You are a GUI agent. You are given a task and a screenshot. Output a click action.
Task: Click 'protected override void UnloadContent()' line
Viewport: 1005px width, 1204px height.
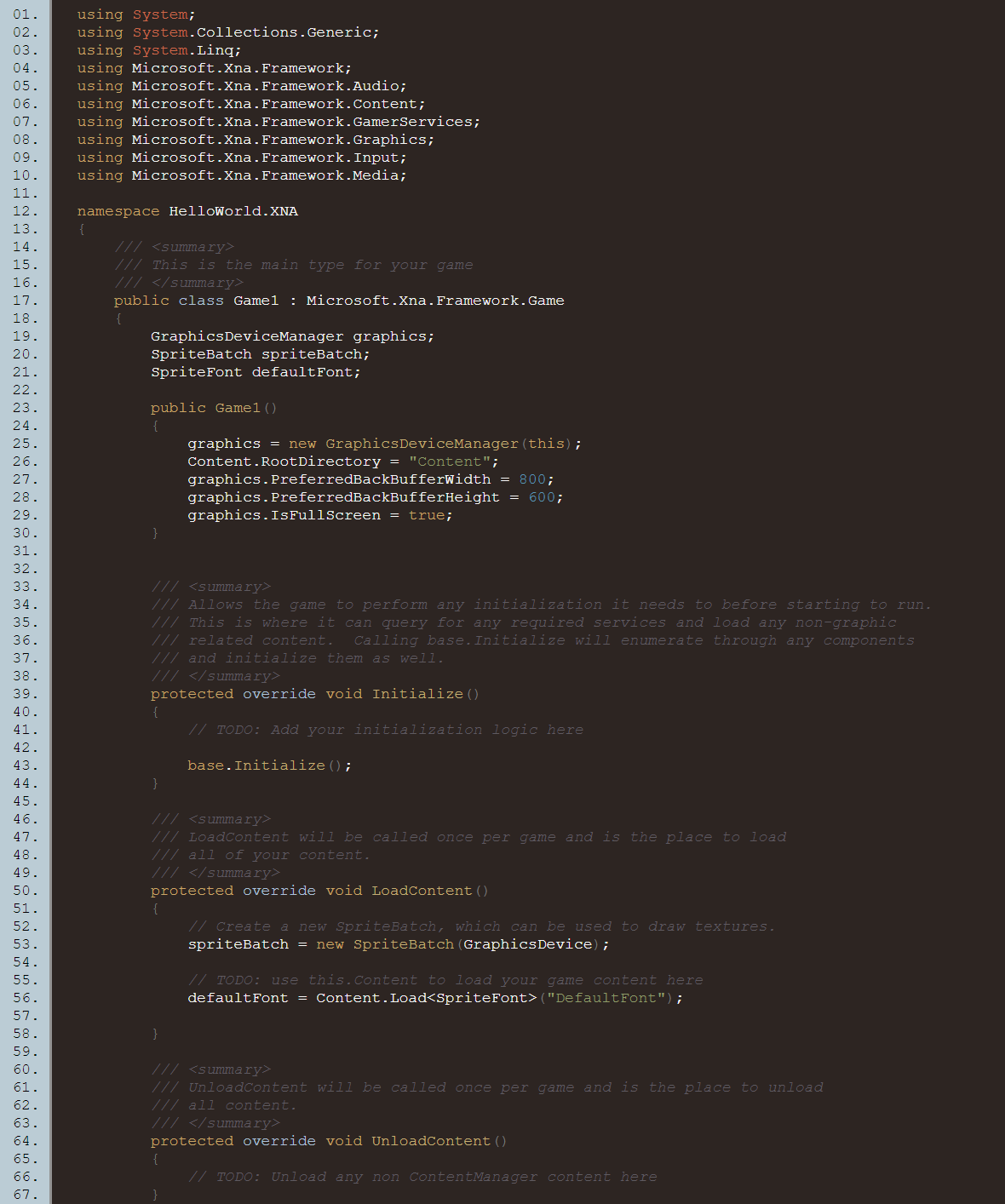pyautogui.click(x=329, y=1141)
